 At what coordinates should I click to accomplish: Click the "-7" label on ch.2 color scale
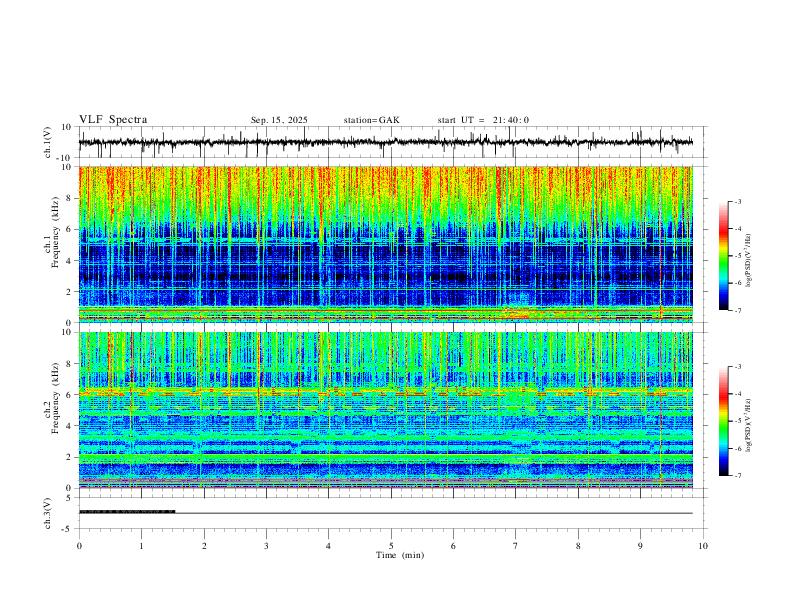(x=737, y=476)
